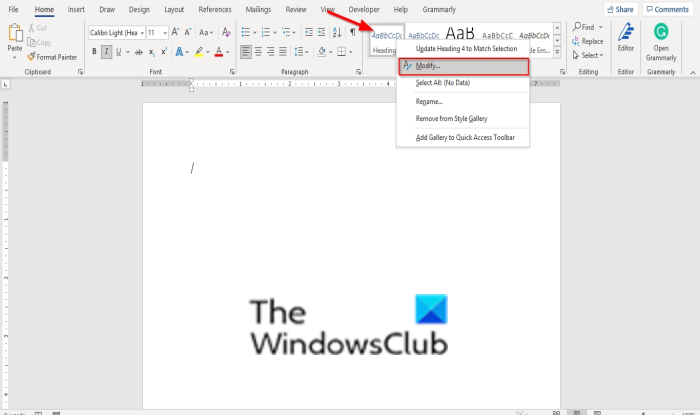Align text to the left

[x=246, y=52]
